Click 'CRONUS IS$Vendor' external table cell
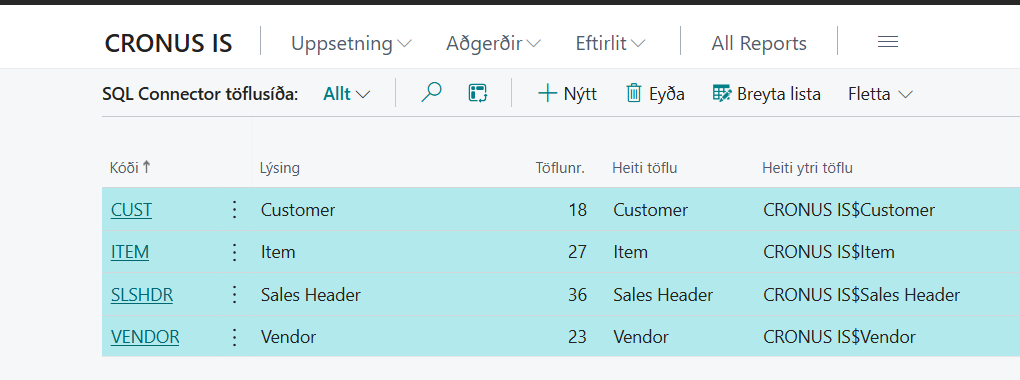This screenshot has width=1020, height=380. (839, 337)
